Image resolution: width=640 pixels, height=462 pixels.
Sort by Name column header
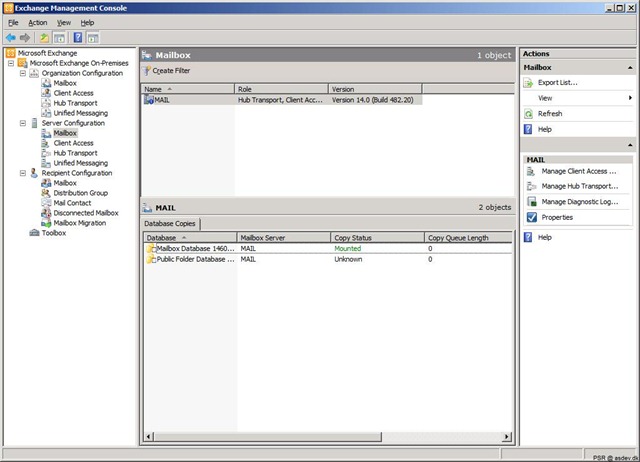pos(188,89)
